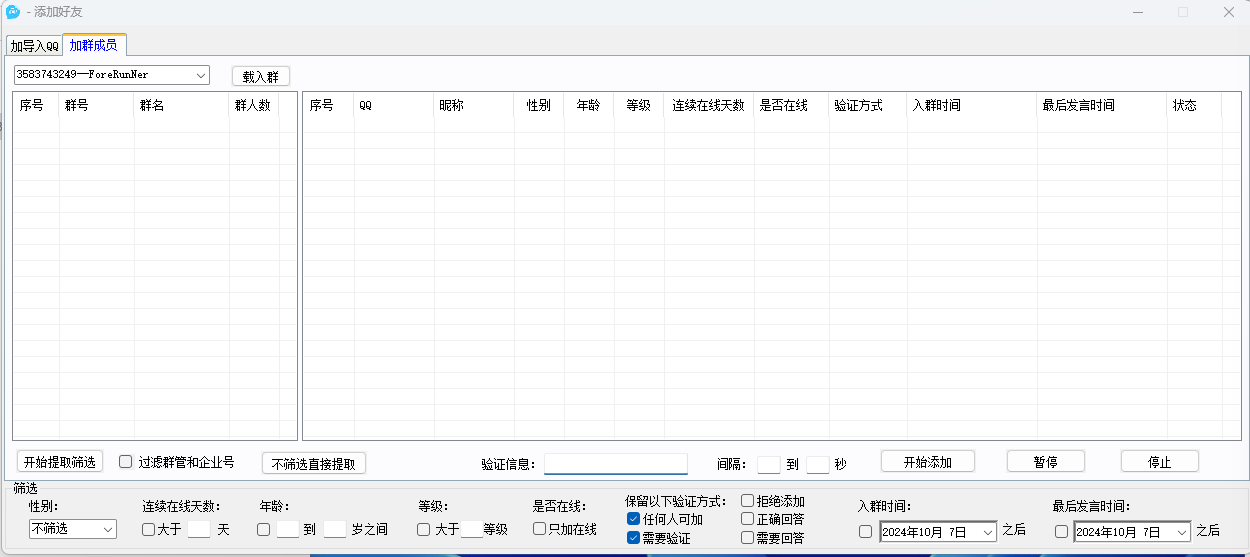Click the 载入群 button
The image size is (1250, 557).
tap(260, 76)
